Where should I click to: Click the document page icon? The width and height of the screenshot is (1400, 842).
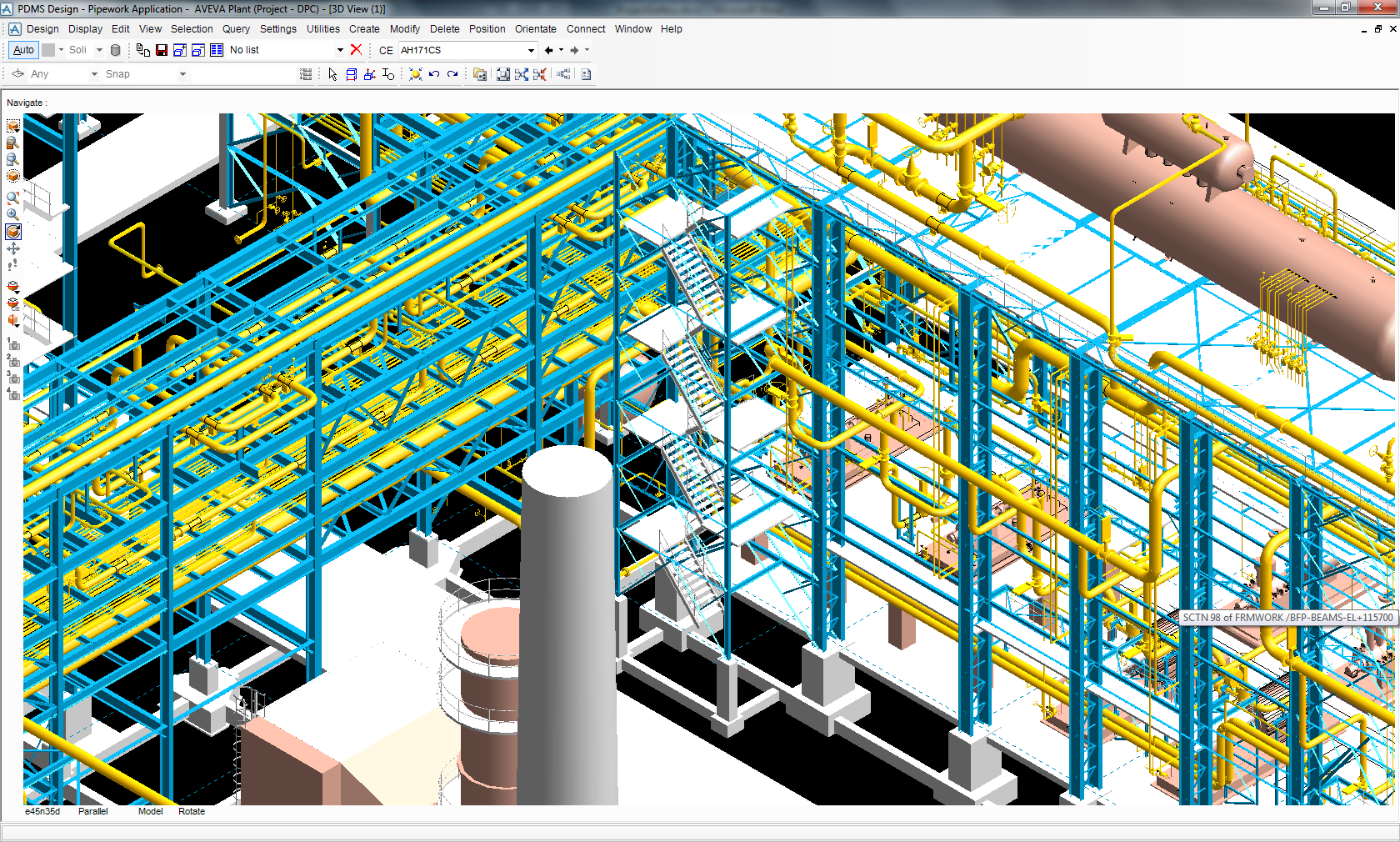point(587,74)
